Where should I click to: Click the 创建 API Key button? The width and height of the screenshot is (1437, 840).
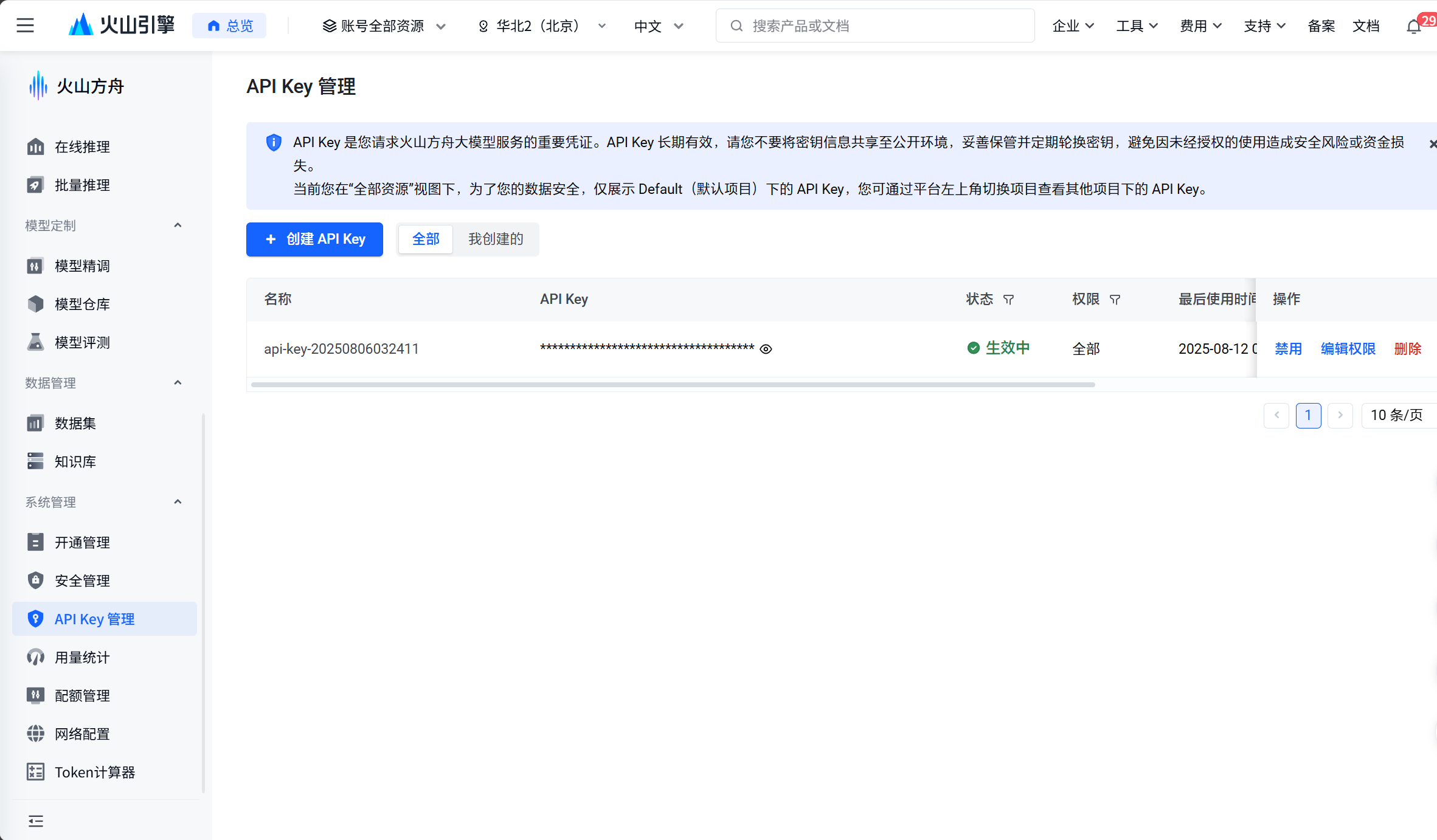pos(314,239)
